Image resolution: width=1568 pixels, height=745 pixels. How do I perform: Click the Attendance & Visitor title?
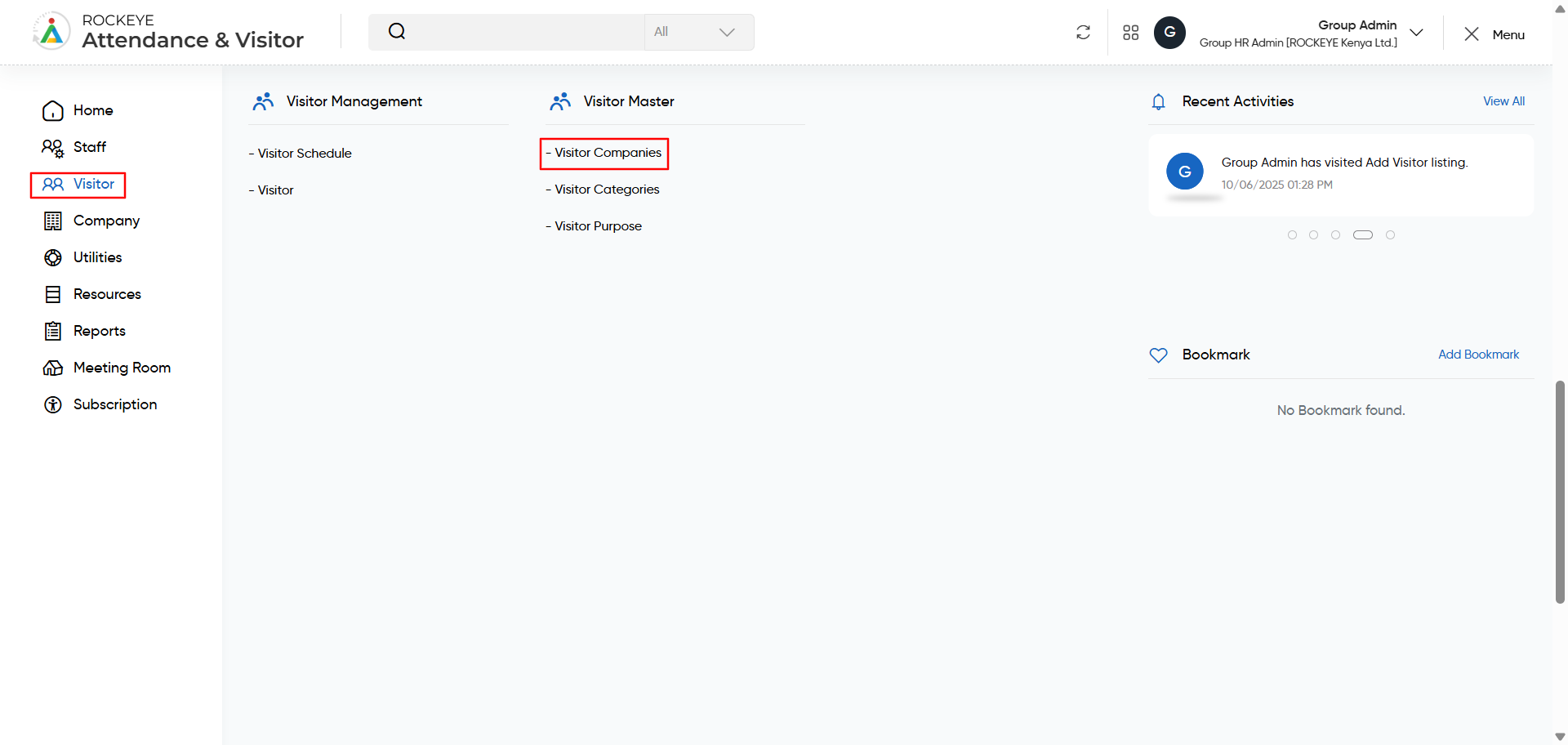tap(193, 40)
